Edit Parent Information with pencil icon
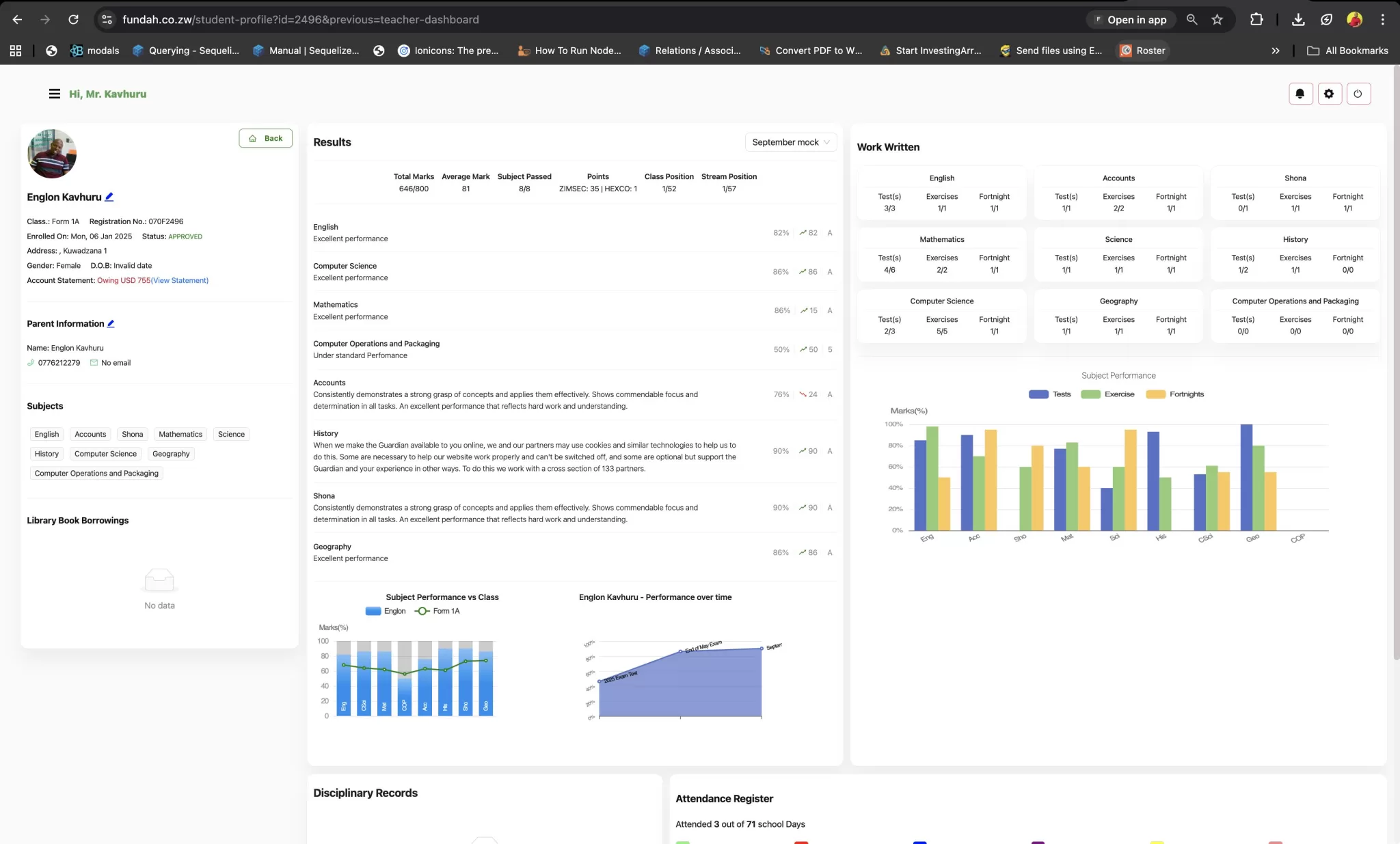Screen dimensions: 1400x844 (111, 324)
